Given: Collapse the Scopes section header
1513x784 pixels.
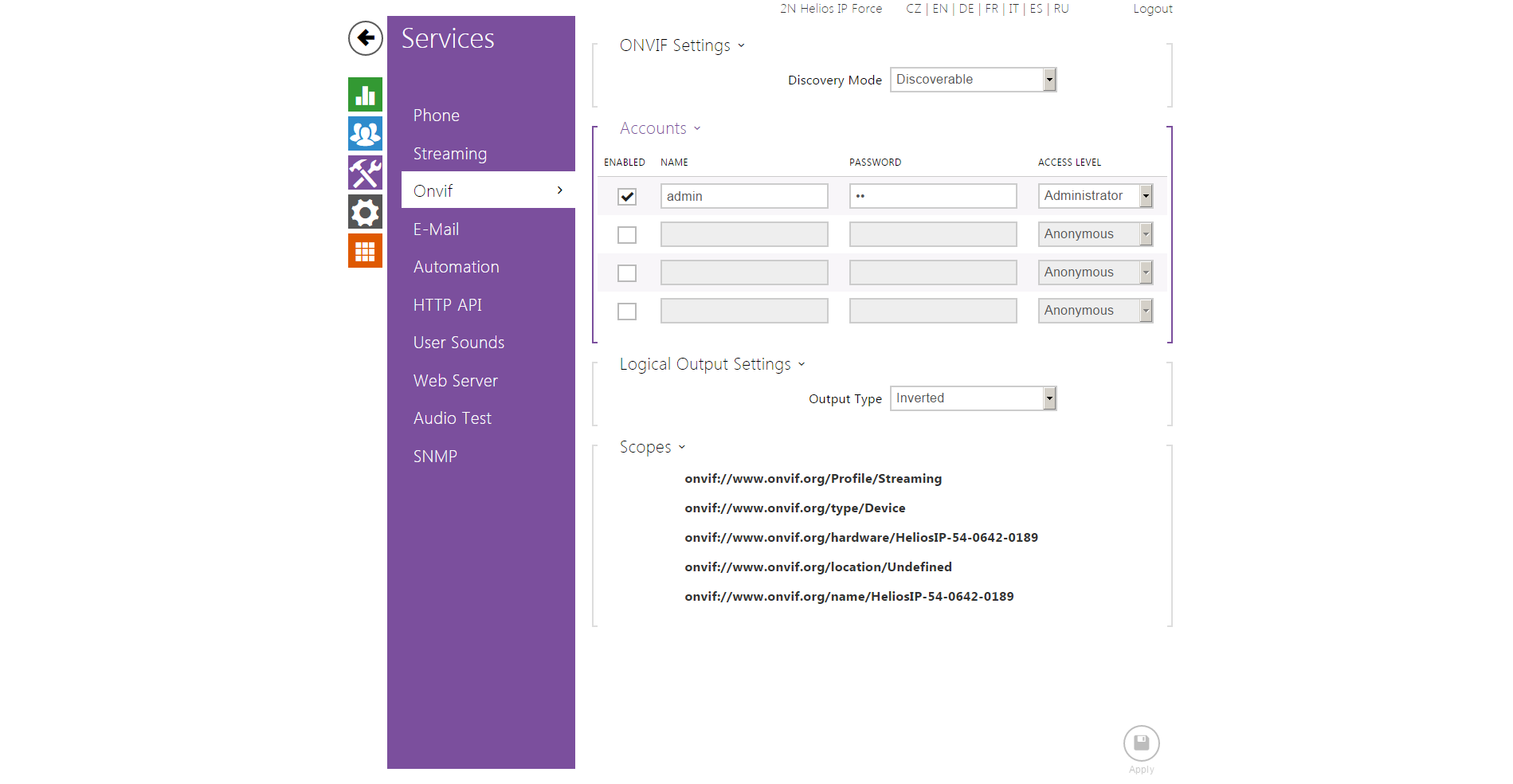Looking at the screenshot, I should coord(652,447).
